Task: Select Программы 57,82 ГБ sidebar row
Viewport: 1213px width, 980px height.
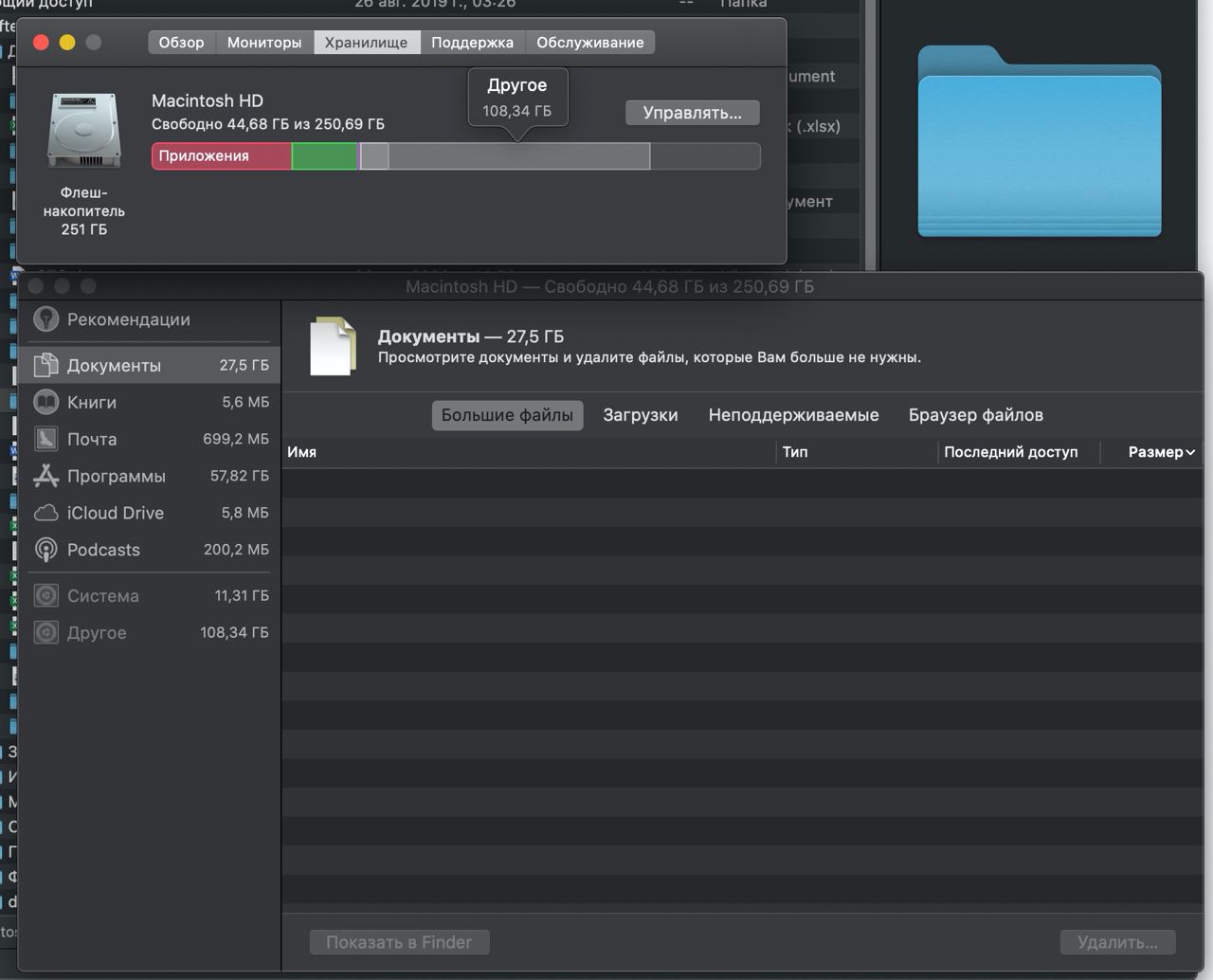Action: (149, 476)
